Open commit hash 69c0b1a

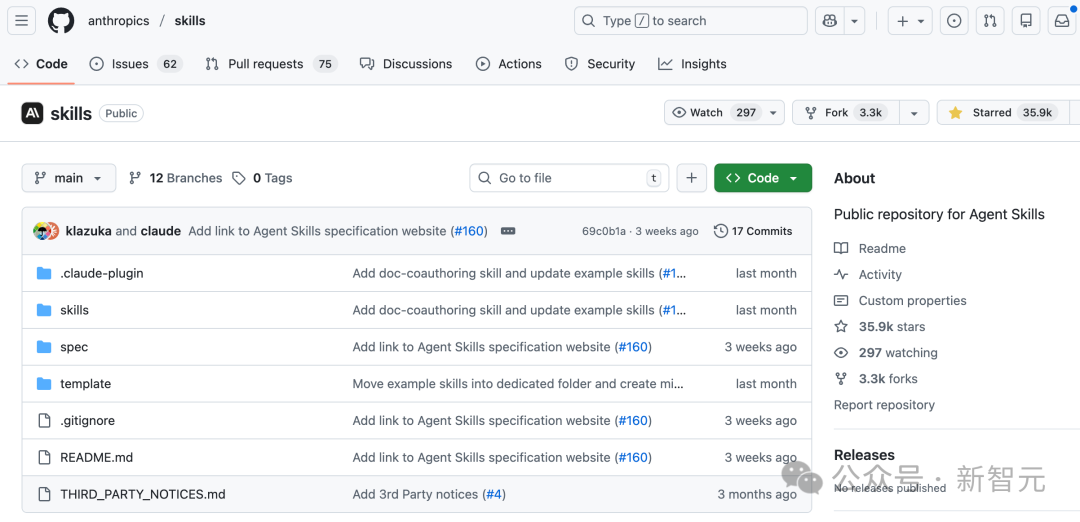point(603,231)
